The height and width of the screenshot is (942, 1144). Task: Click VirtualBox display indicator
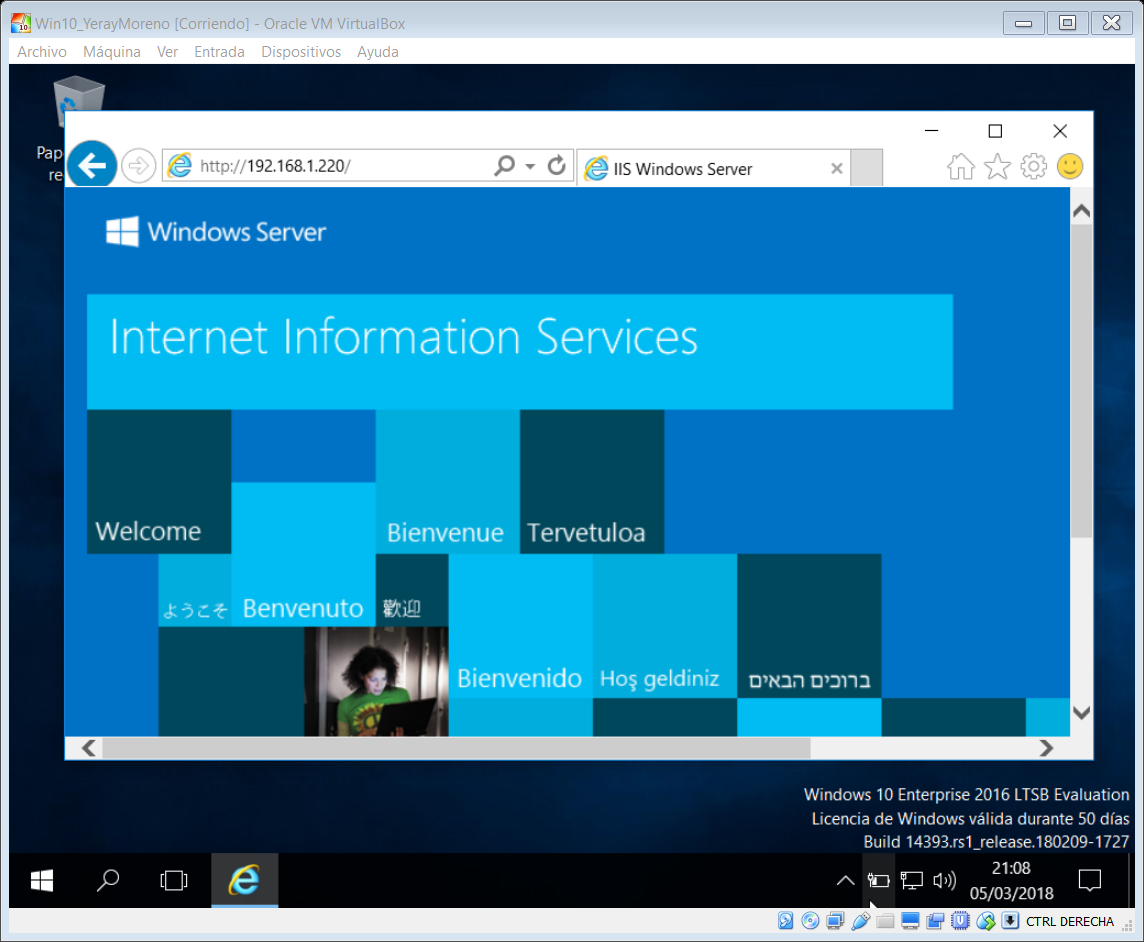[910, 921]
